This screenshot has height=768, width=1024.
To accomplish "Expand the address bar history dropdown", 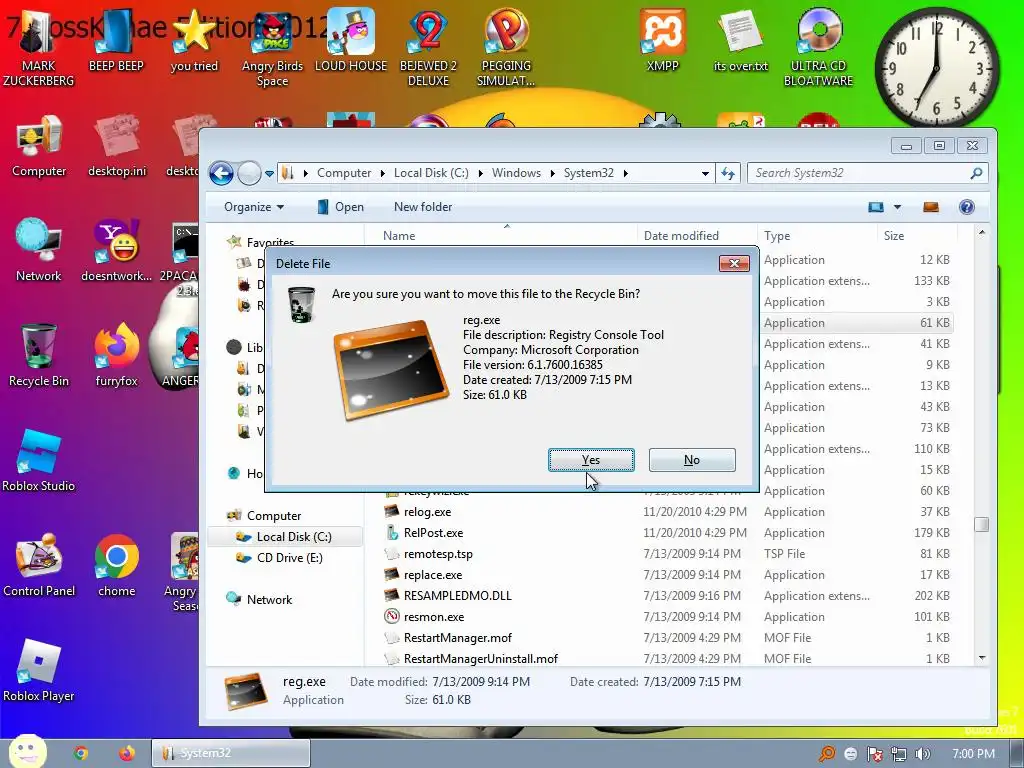I will [705, 174].
